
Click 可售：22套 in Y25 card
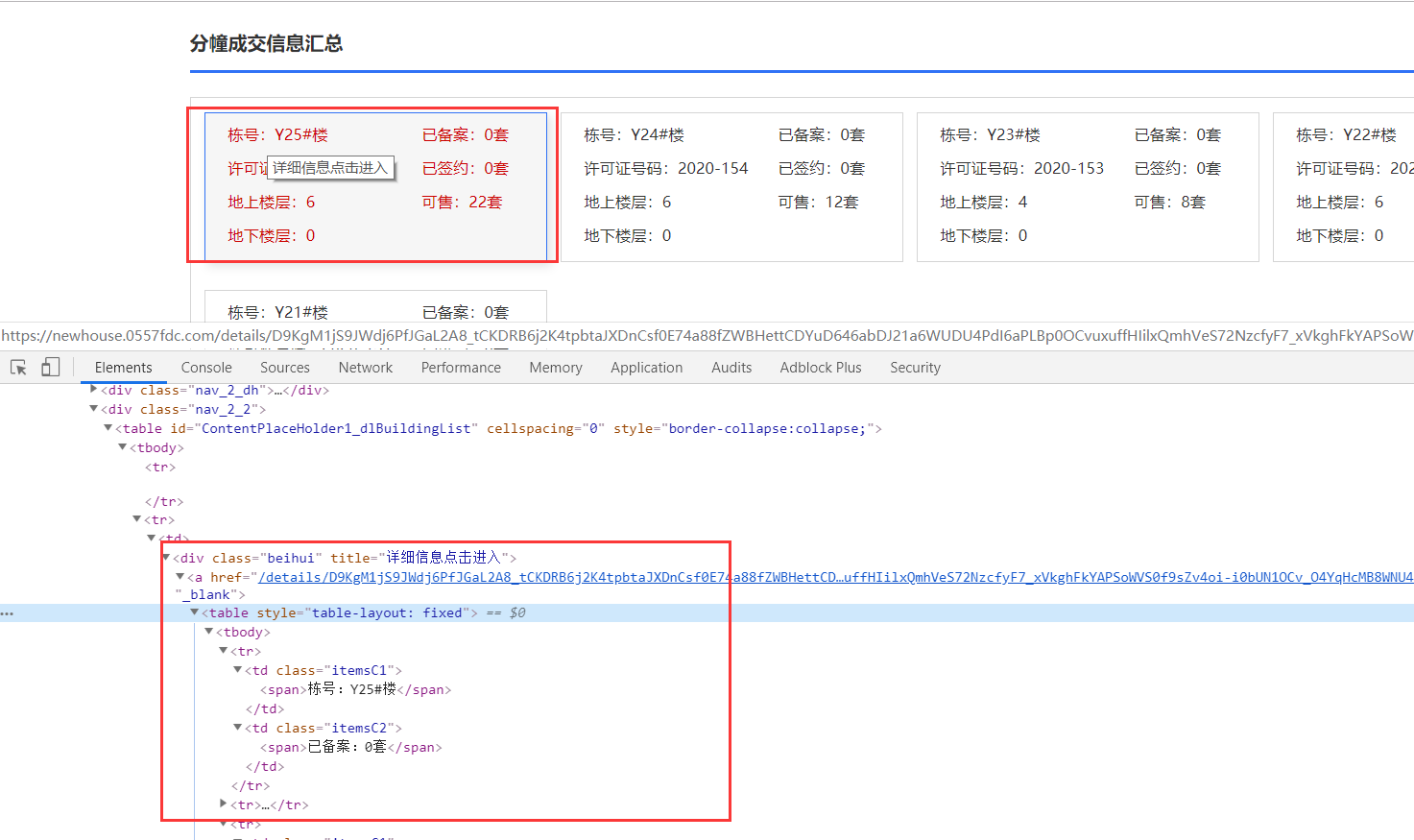[x=462, y=202]
